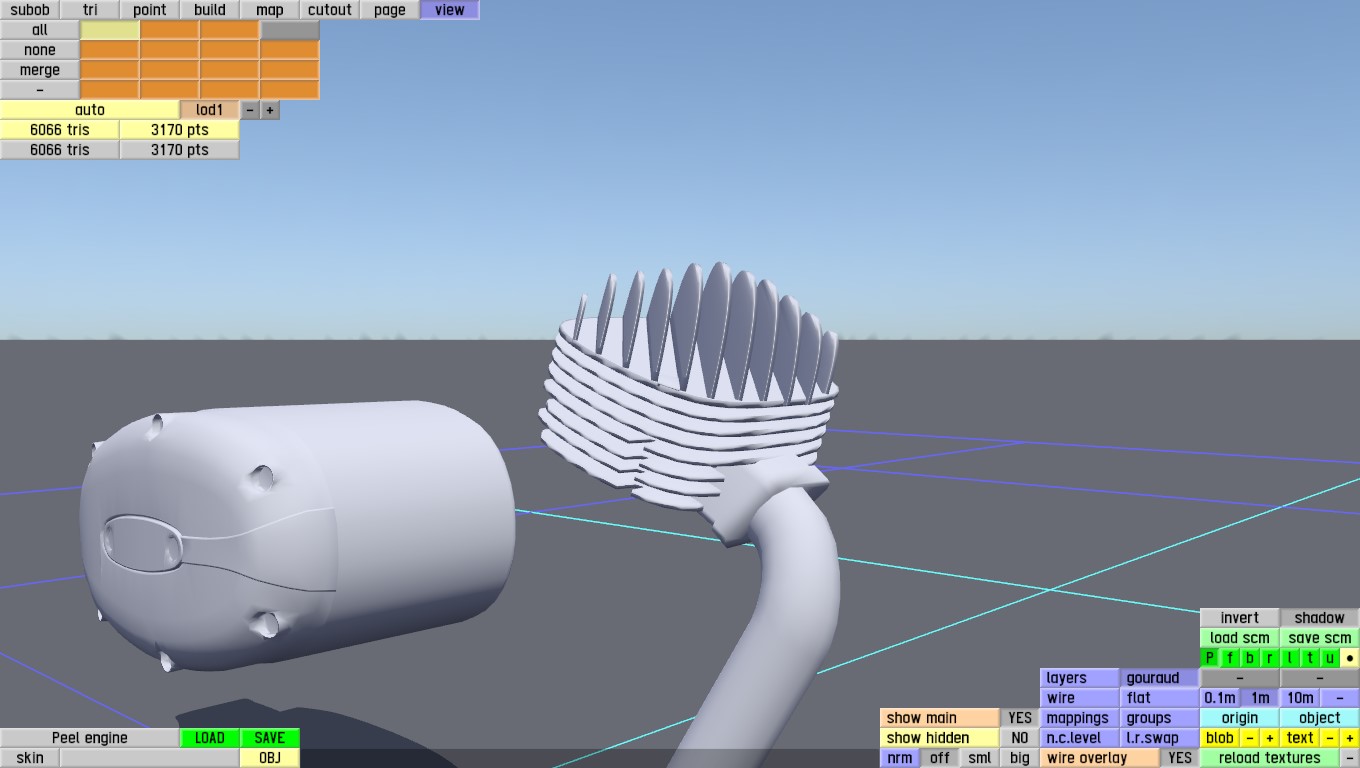
Task: Select the first orange cell beside 'none'
Action: tap(110, 50)
